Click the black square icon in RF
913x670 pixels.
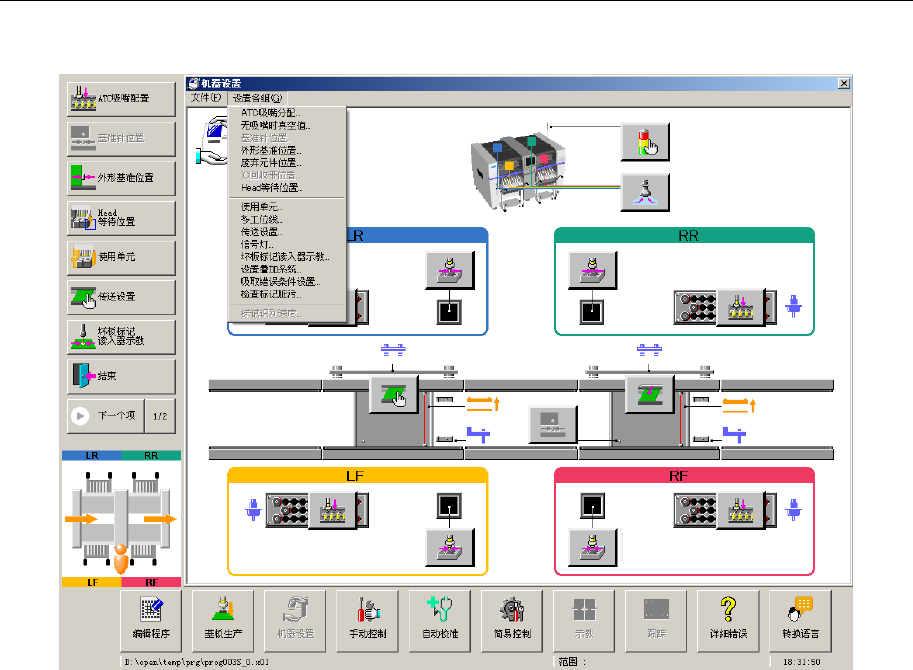592,506
